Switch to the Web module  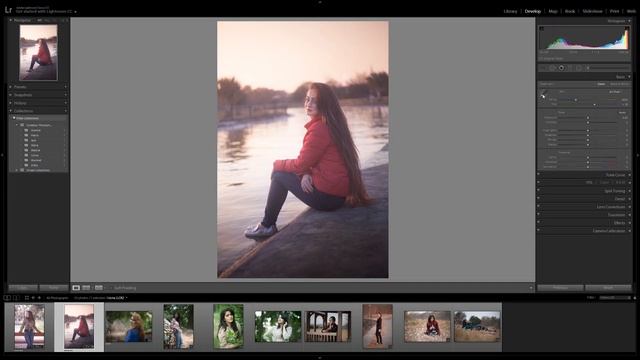(x=631, y=11)
